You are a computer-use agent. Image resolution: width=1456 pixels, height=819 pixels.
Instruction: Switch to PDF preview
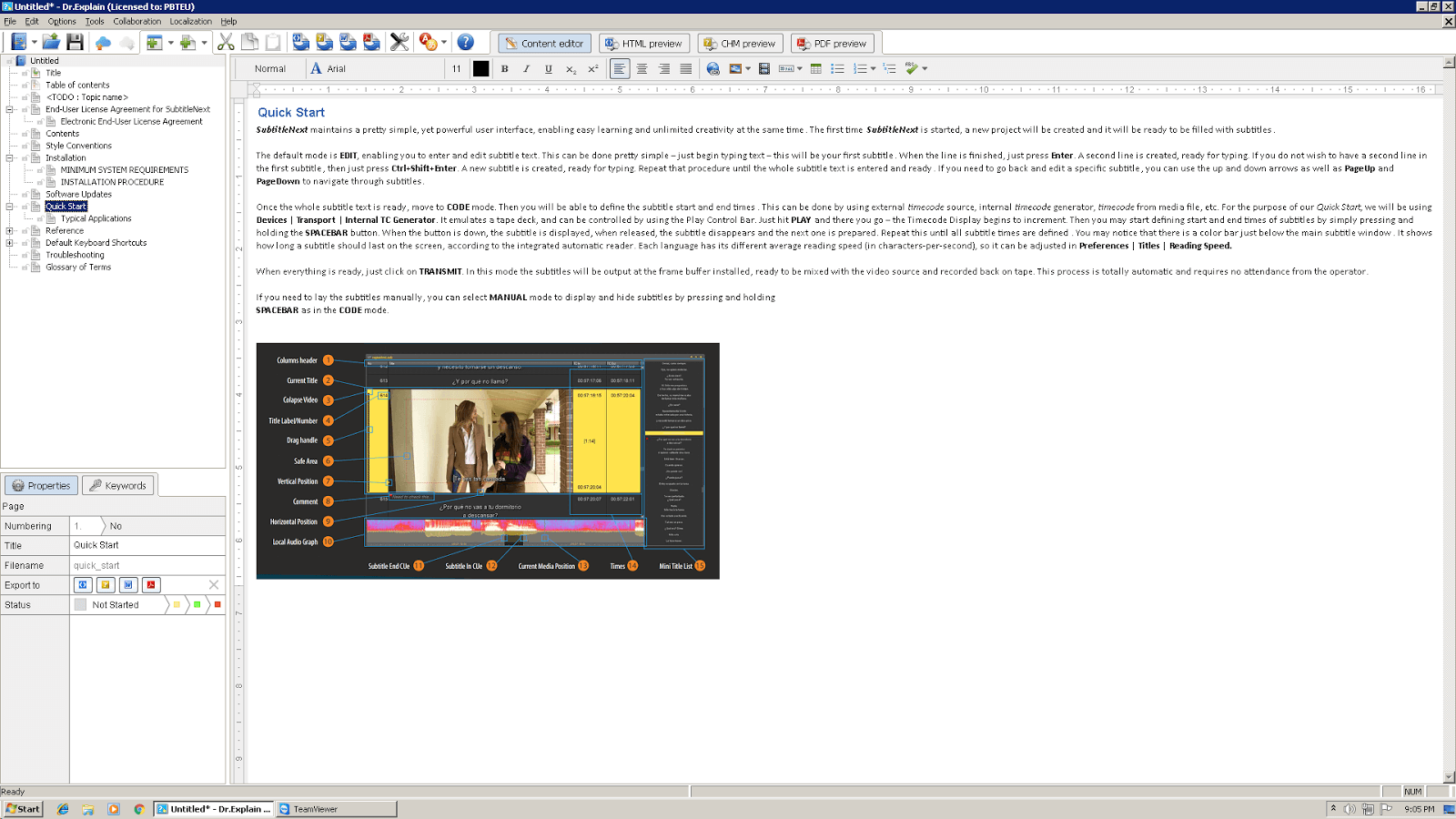[832, 43]
